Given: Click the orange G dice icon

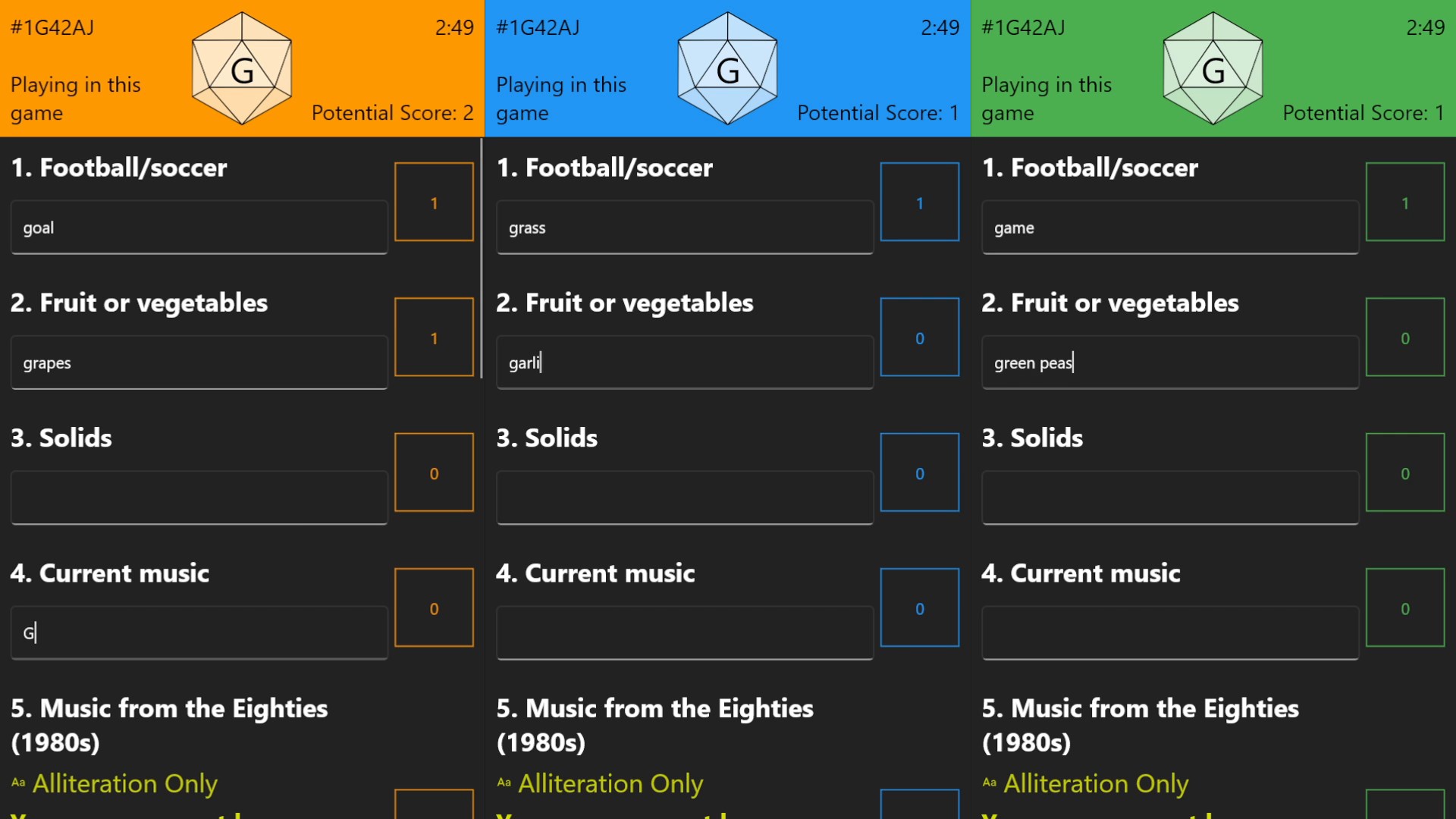Looking at the screenshot, I should 242,68.
